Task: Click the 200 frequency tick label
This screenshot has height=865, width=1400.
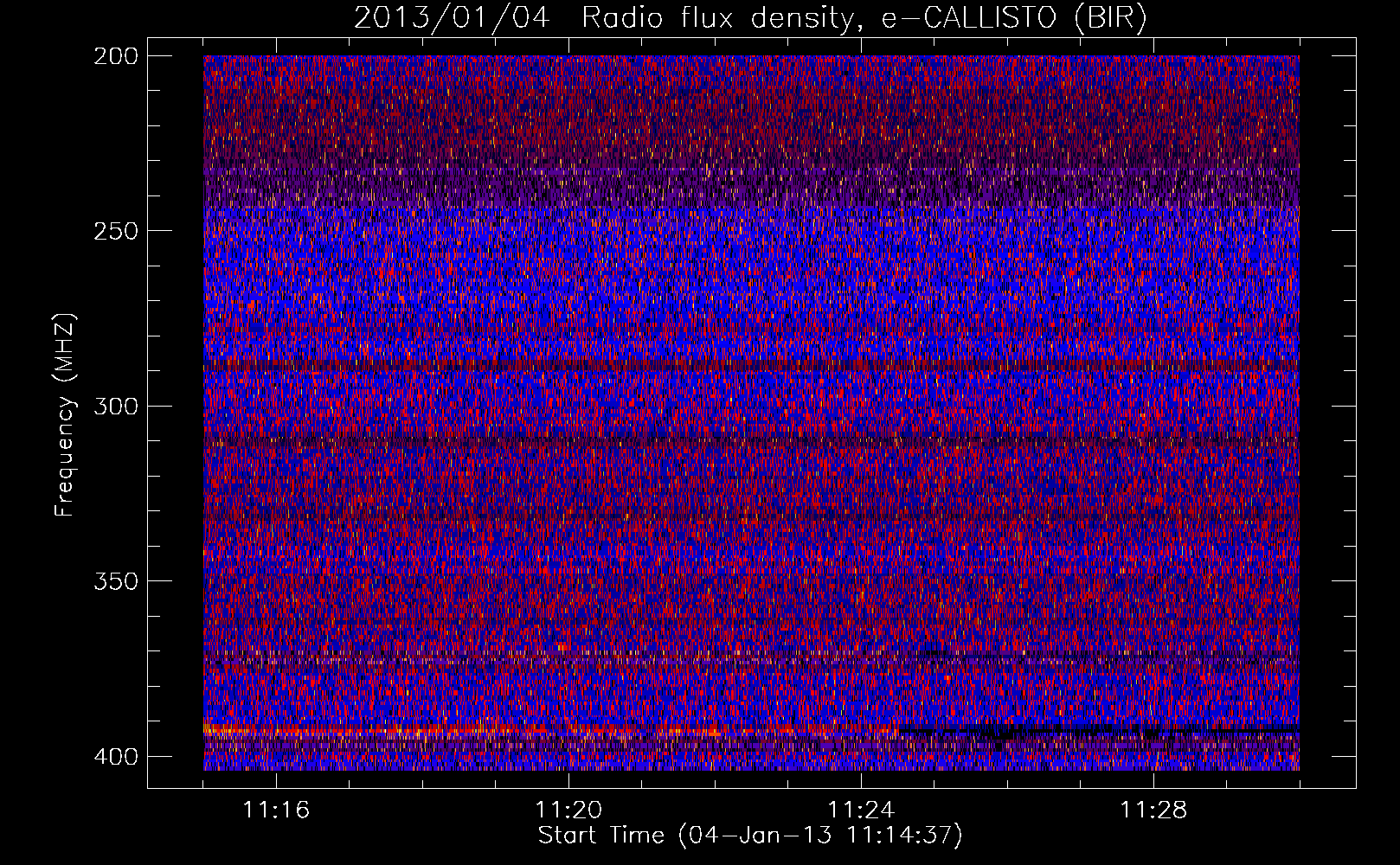Action: pyautogui.click(x=115, y=56)
